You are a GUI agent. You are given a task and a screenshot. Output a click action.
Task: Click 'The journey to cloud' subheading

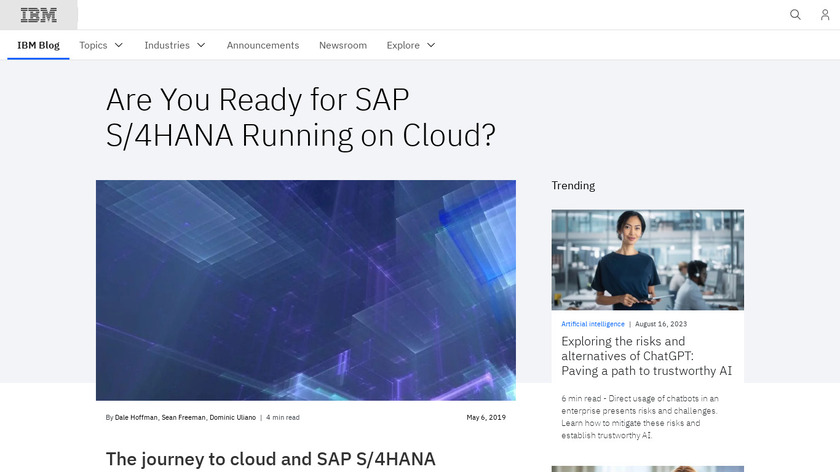271,459
